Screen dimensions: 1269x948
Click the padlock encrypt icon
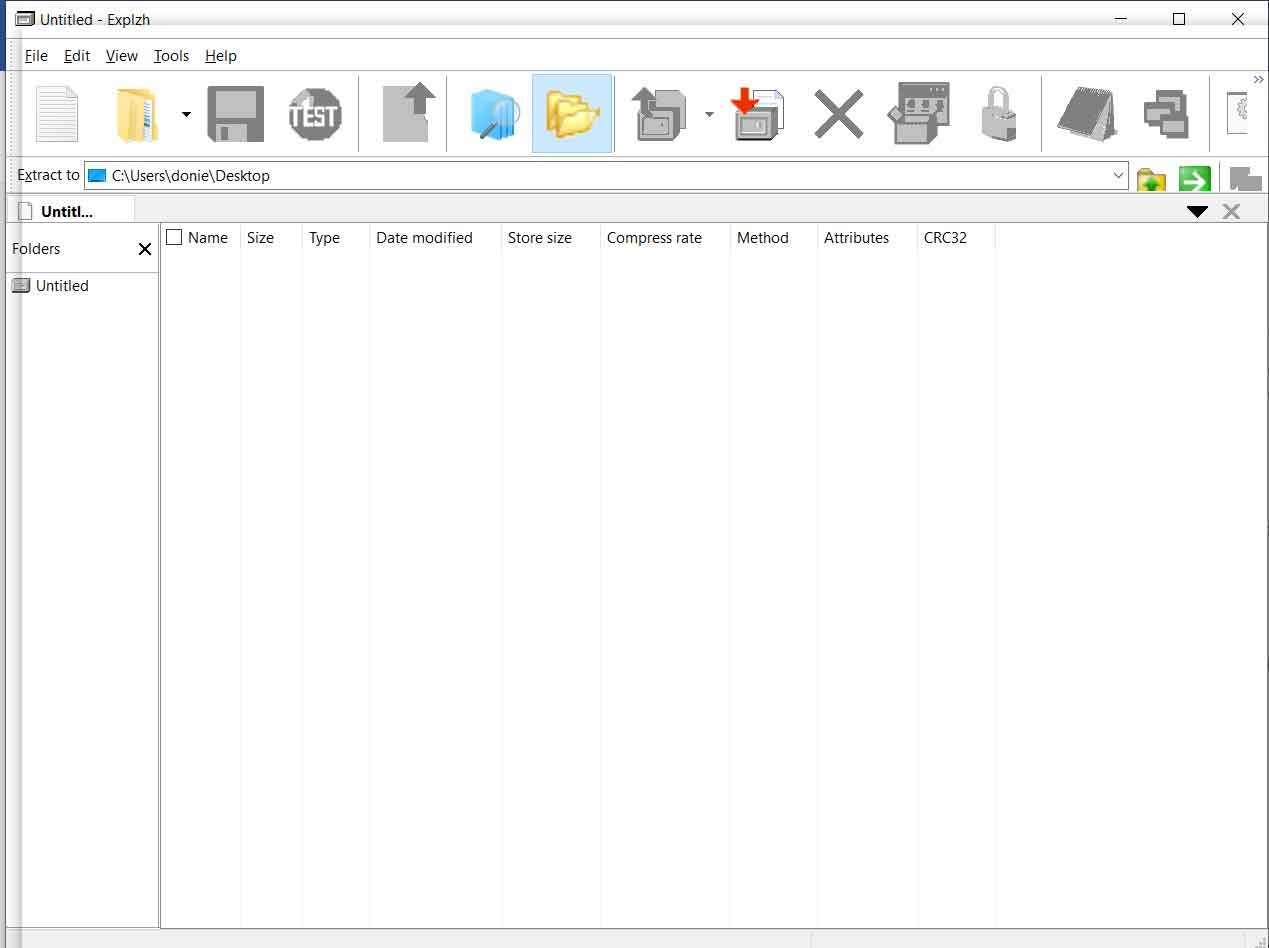(x=998, y=114)
